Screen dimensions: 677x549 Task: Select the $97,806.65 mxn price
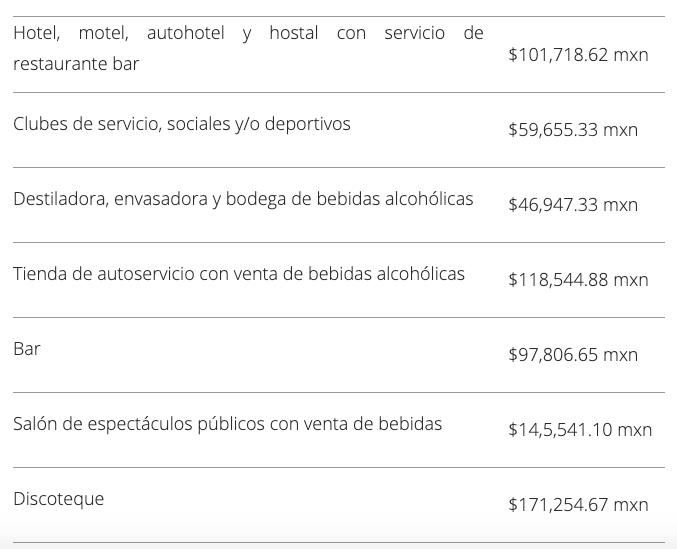573,355
